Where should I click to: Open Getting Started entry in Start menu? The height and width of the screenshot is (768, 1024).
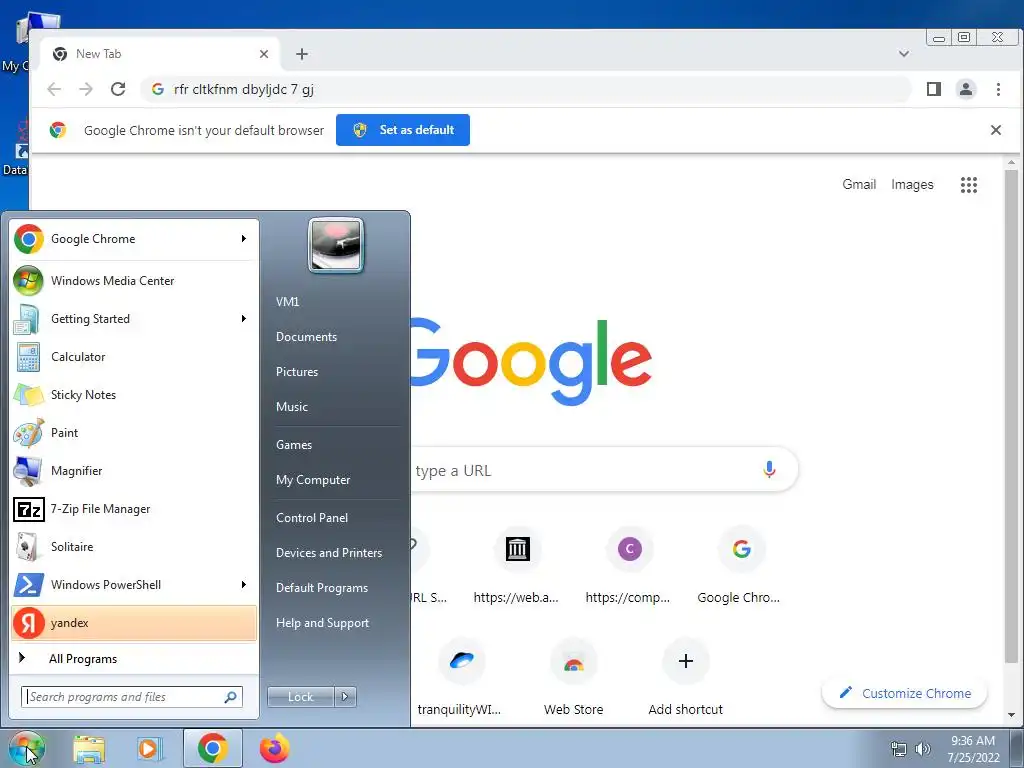[134, 319]
